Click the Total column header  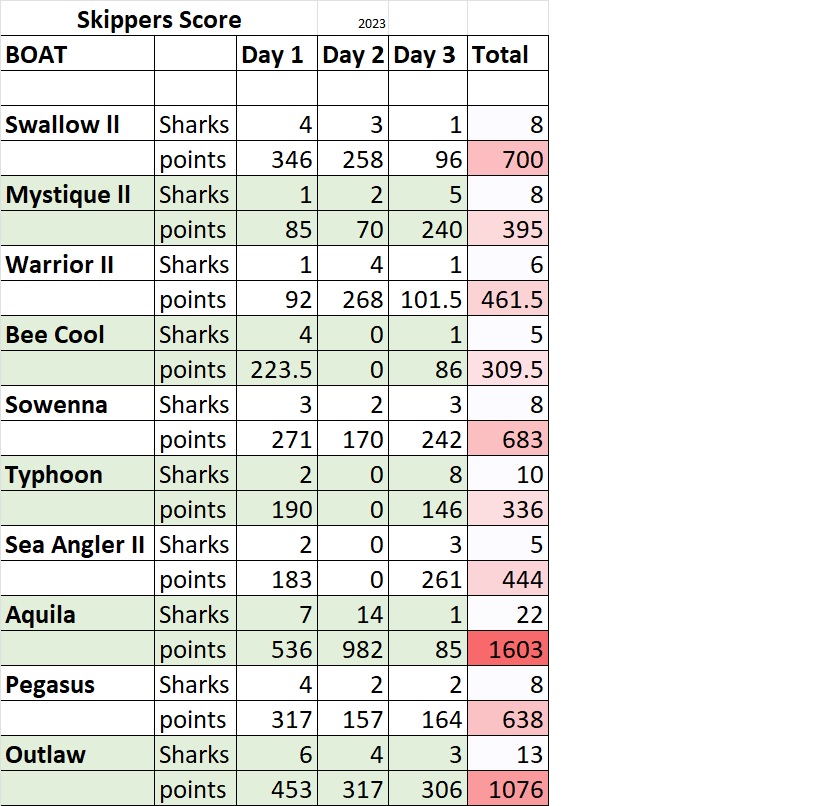tap(508, 54)
